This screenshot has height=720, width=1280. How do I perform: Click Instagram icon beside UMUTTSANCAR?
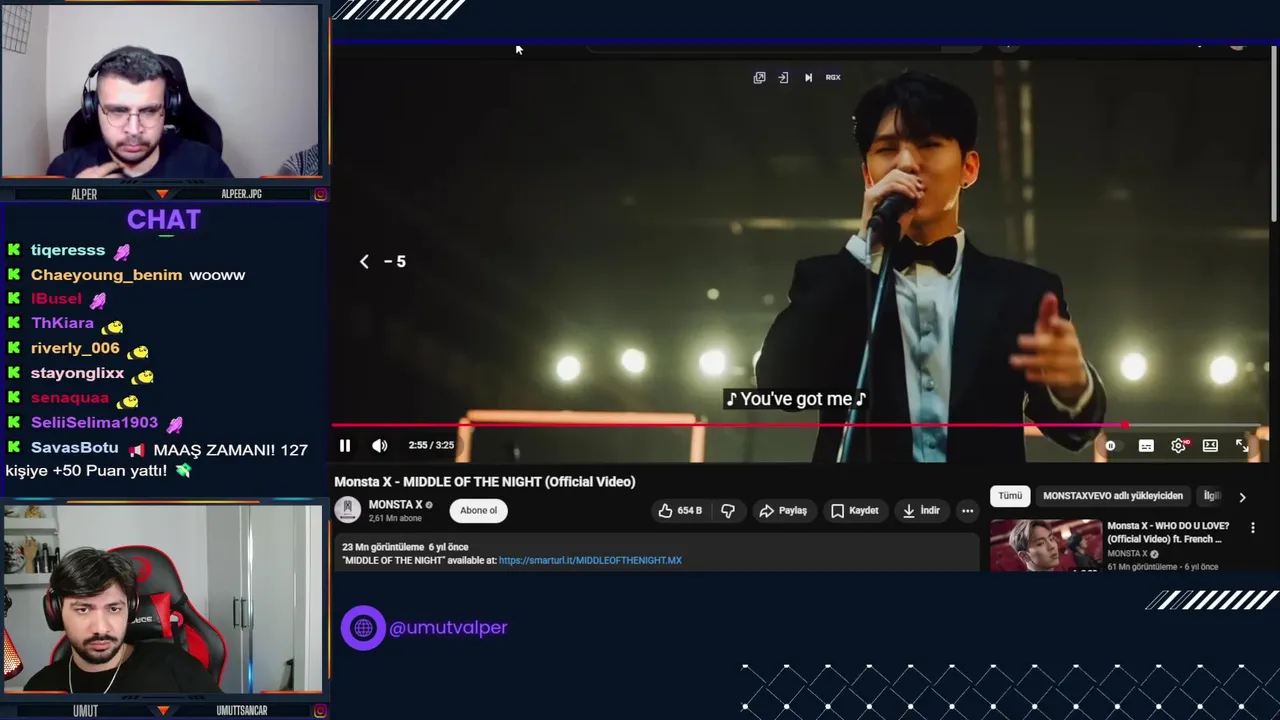[x=320, y=711]
